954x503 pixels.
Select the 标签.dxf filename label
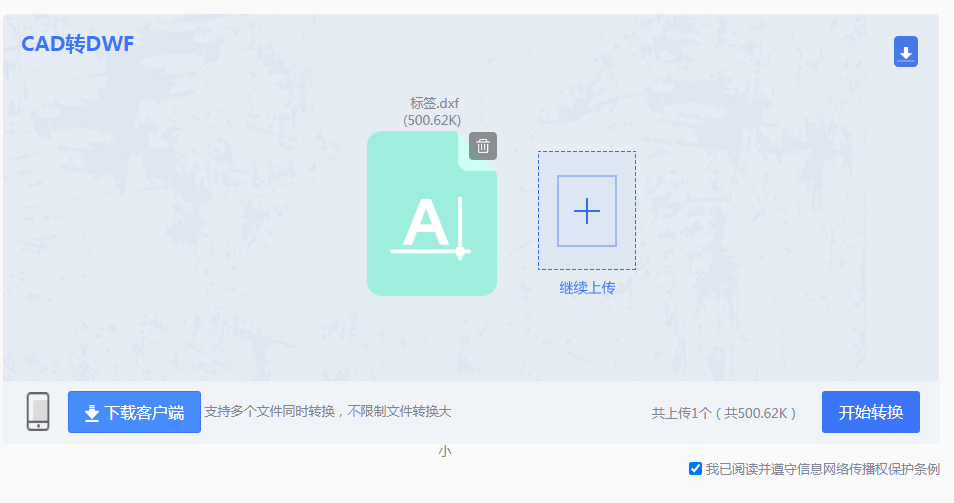pos(434,102)
